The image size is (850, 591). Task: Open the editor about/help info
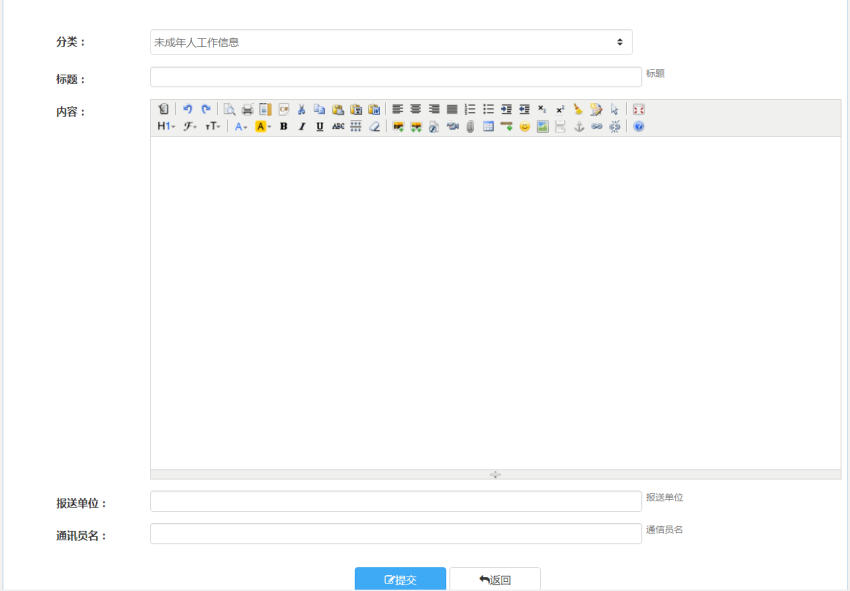point(639,126)
